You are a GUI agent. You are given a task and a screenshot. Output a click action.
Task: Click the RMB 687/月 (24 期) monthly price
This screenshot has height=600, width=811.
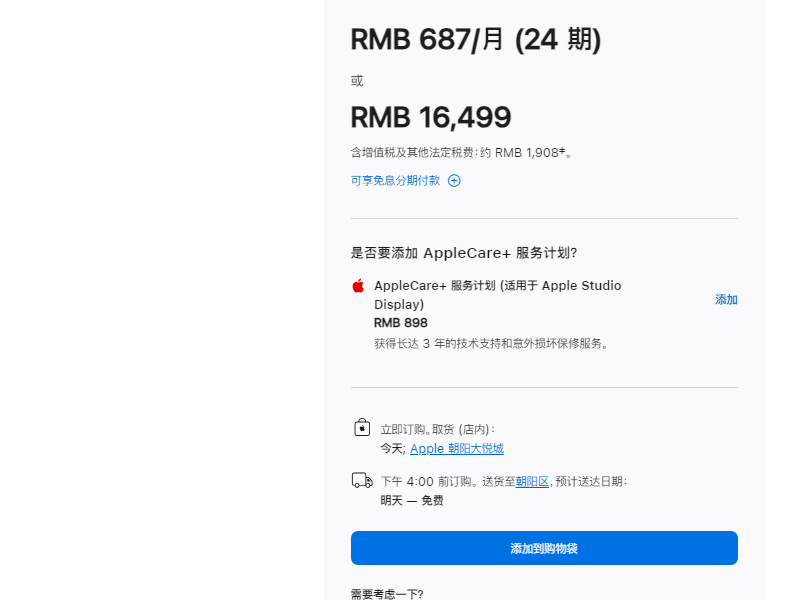(x=476, y=40)
